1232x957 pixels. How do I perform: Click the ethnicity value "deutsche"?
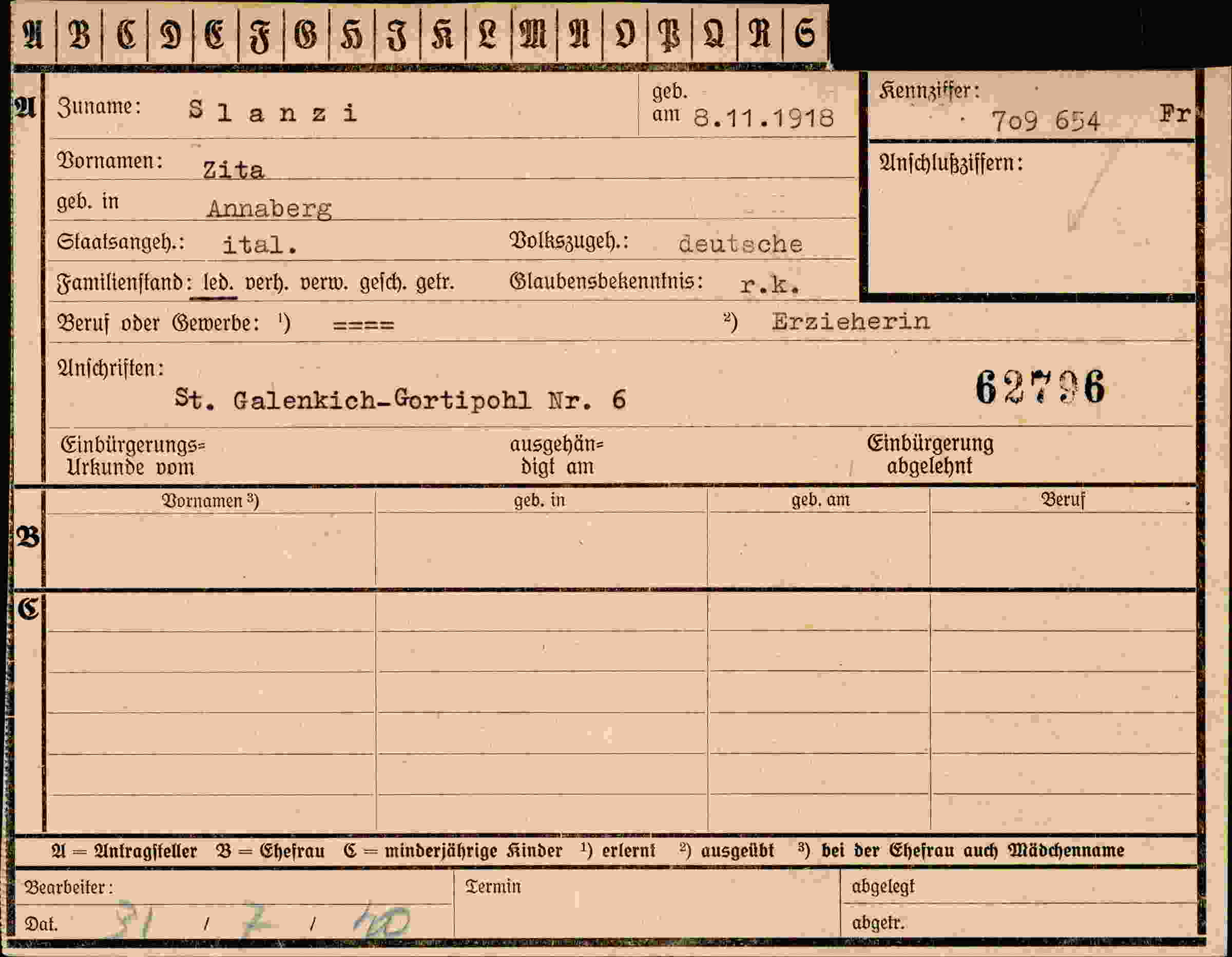pyautogui.click(x=740, y=244)
